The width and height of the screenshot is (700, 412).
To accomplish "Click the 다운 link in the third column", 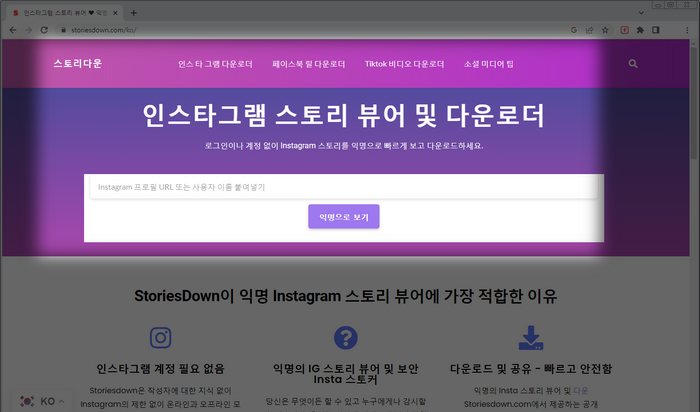I will [x=581, y=391].
